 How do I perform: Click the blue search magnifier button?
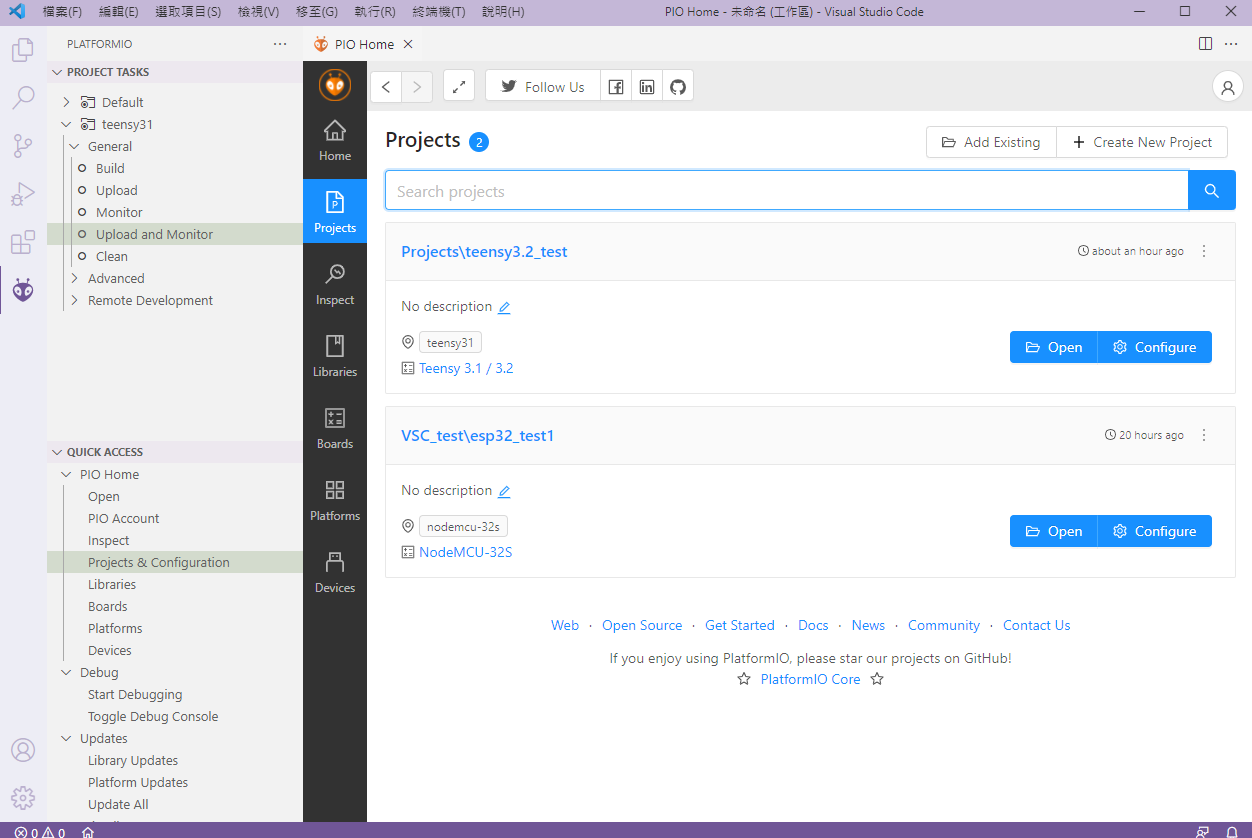1212,190
